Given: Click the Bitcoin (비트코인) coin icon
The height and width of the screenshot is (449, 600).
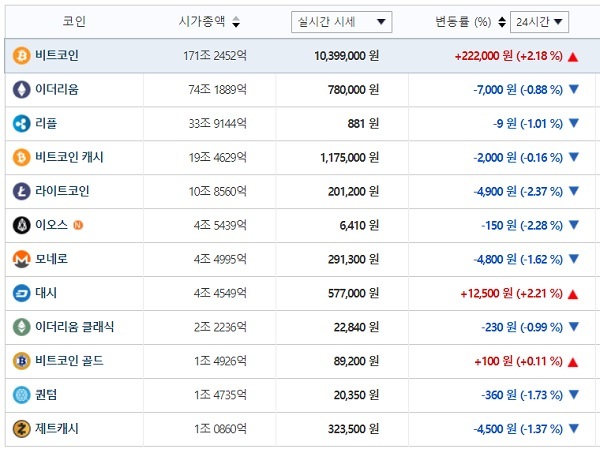Looking at the screenshot, I should (22, 56).
